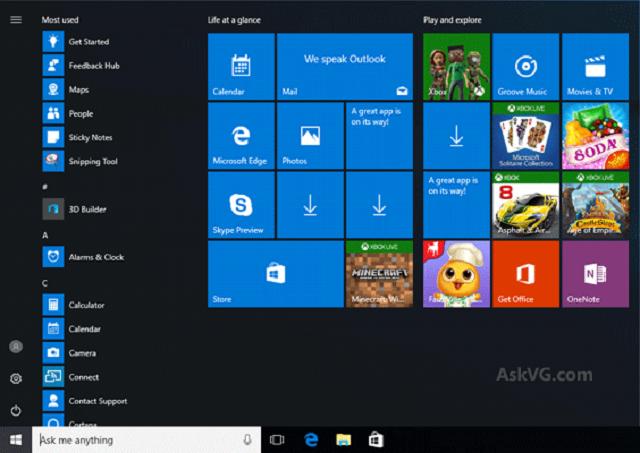The height and width of the screenshot is (453, 640).
Task: Jump via the letter C header
Action: [45, 283]
